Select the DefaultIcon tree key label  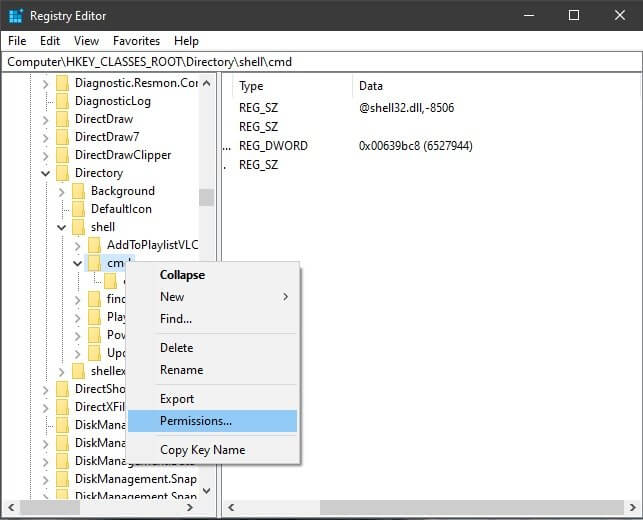[x=121, y=209]
